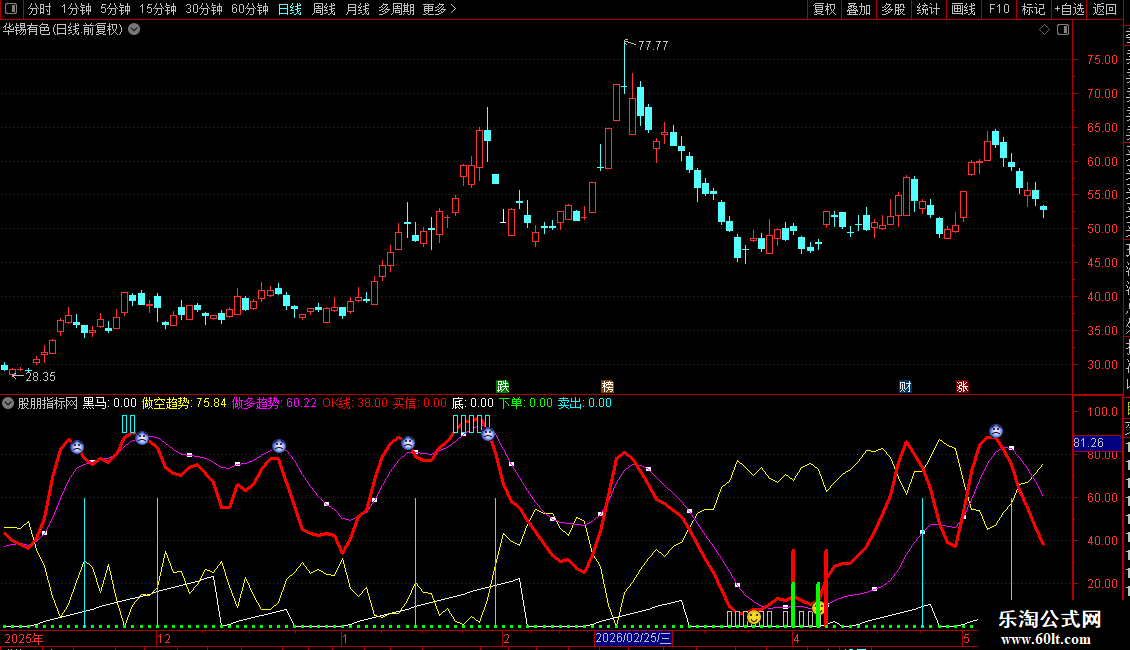Select the 5分钟 period

point(115,9)
